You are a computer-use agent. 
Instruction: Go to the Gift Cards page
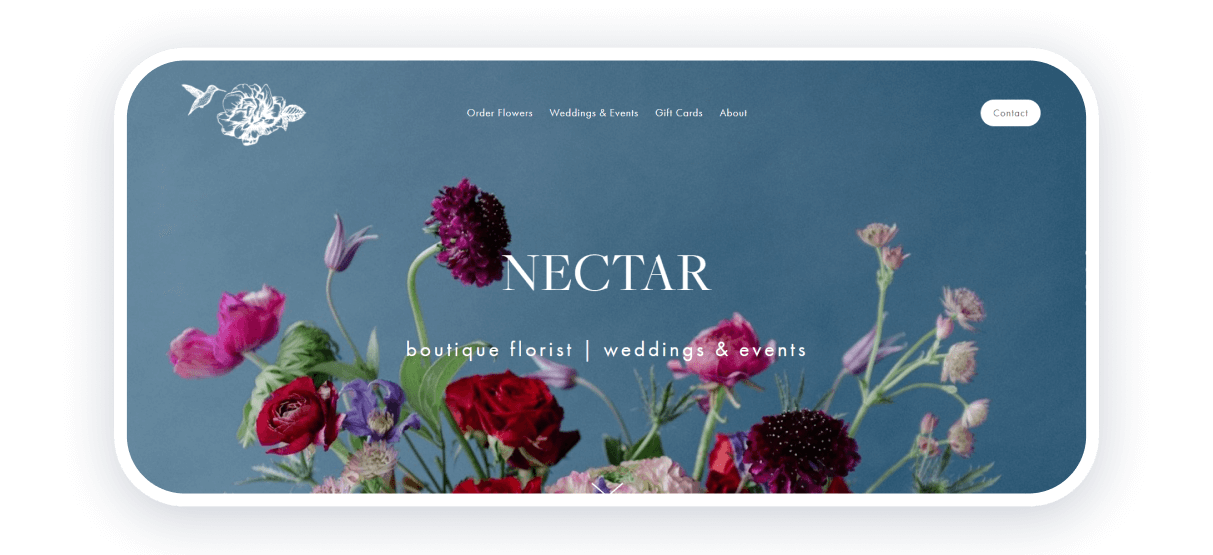tap(679, 113)
